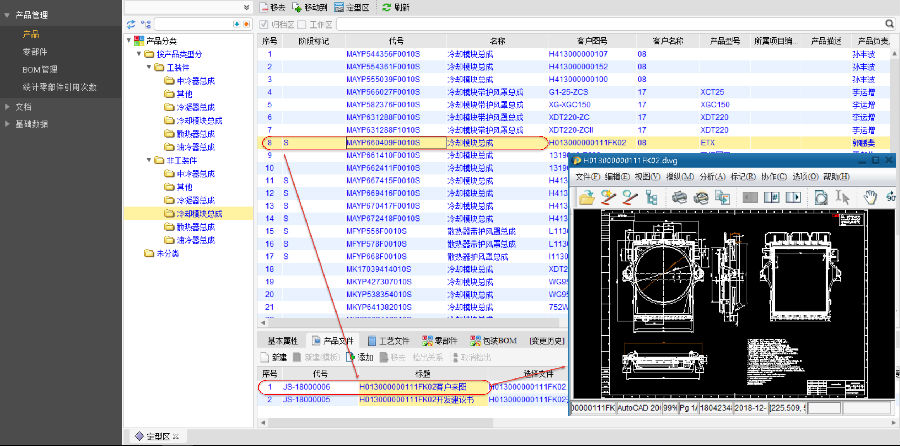Toggle the 归档区 checkbox

(x=264, y=24)
